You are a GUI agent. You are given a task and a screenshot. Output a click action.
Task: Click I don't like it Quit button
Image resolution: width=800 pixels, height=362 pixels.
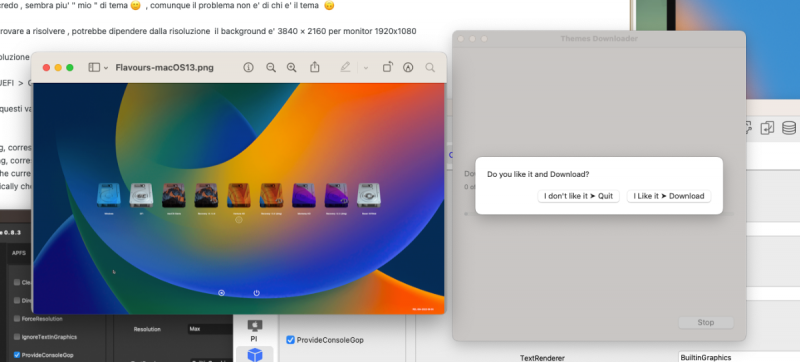tap(579, 196)
